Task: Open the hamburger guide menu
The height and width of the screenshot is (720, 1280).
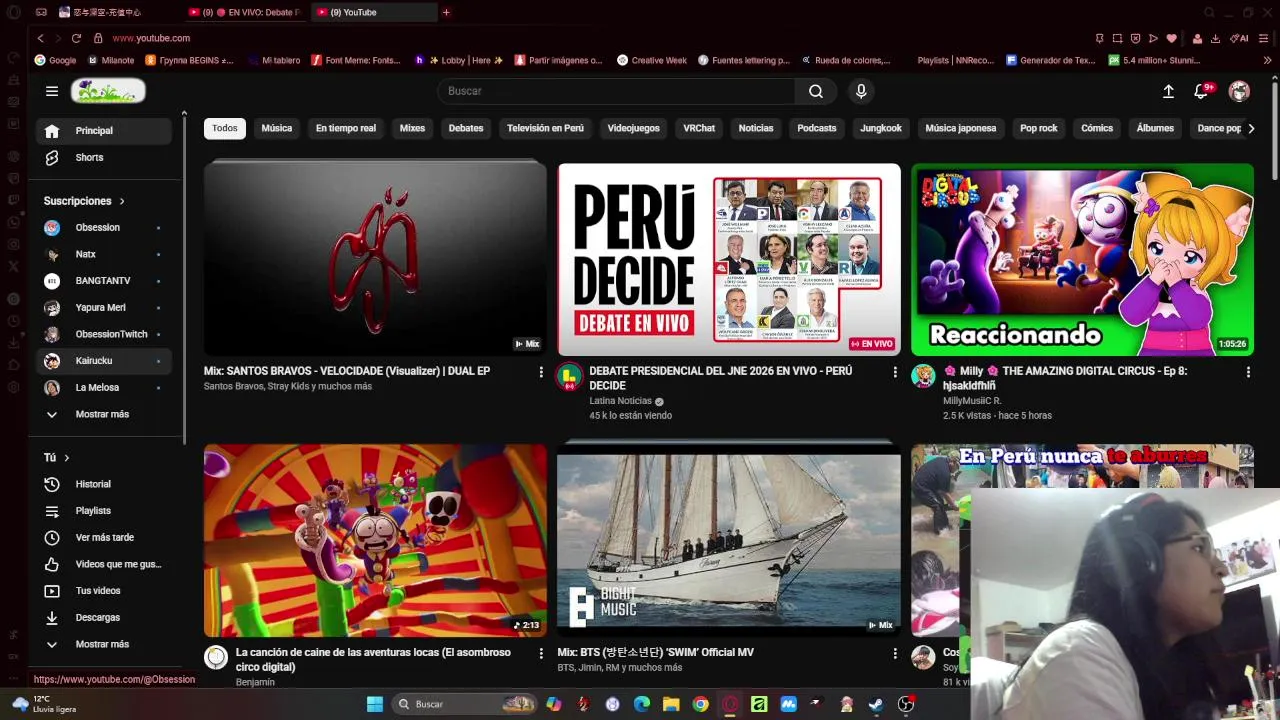Action: (52, 91)
